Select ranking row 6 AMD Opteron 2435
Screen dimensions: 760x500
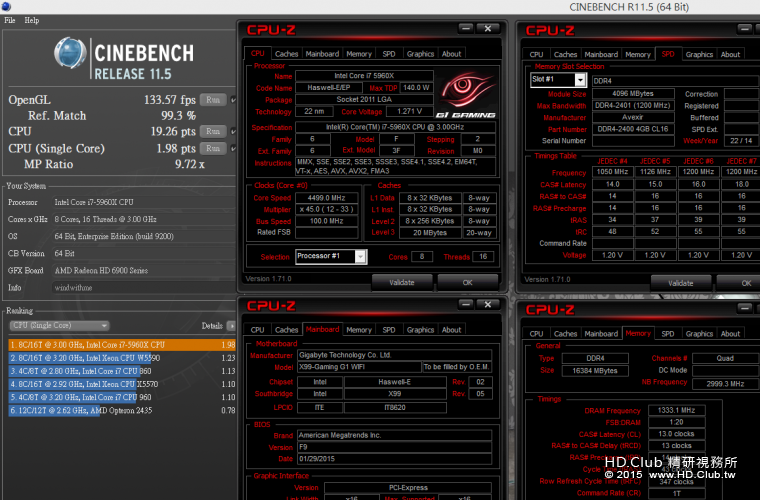(x=122, y=410)
